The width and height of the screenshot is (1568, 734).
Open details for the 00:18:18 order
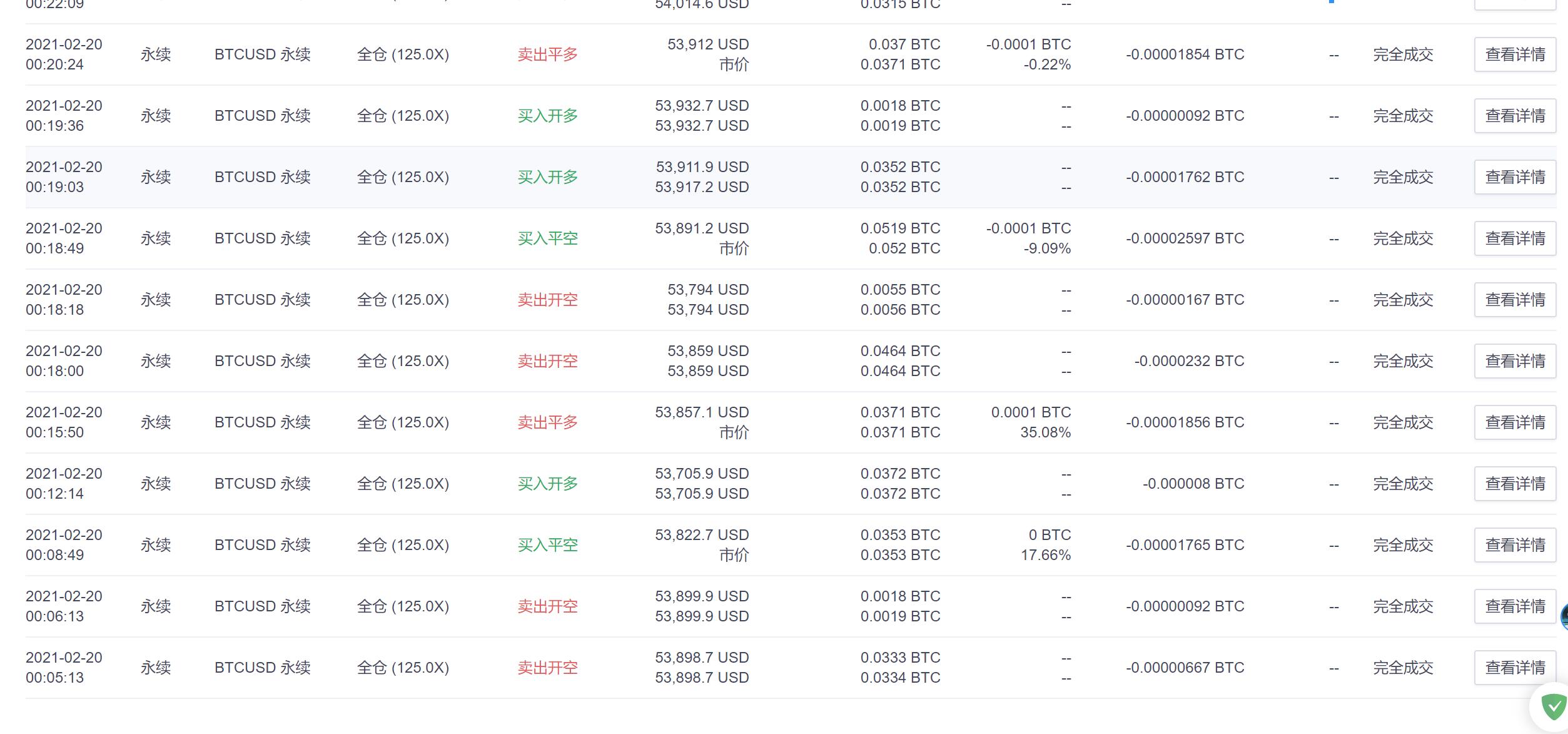point(1514,300)
